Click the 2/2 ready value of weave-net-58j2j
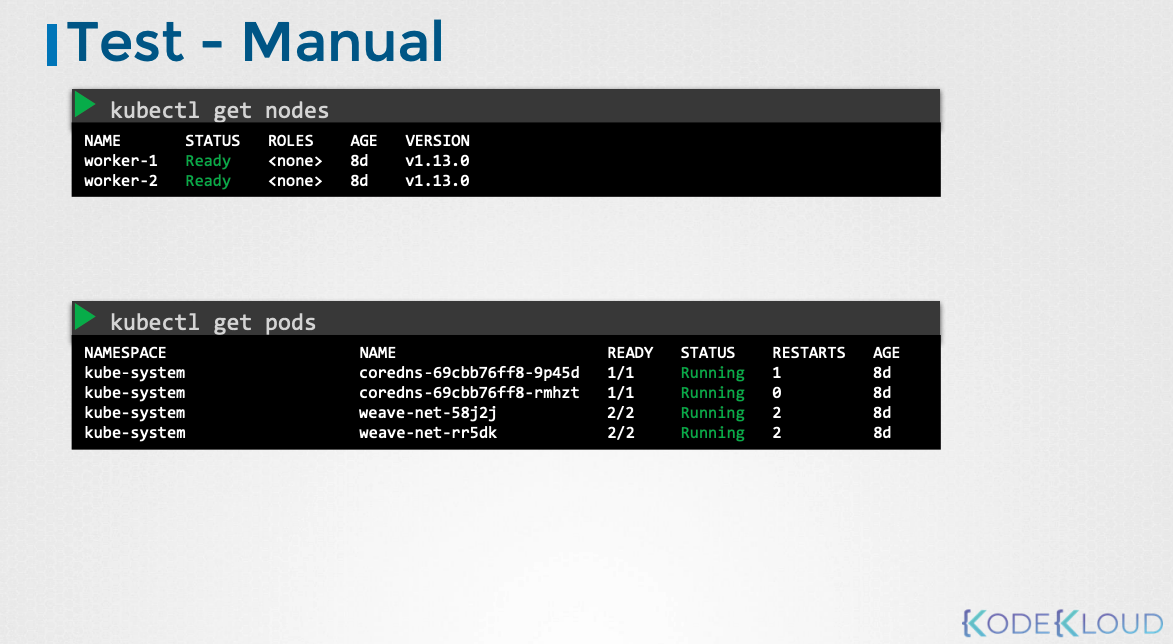Viewport: 1173px width, 644px height. point(621,413)
